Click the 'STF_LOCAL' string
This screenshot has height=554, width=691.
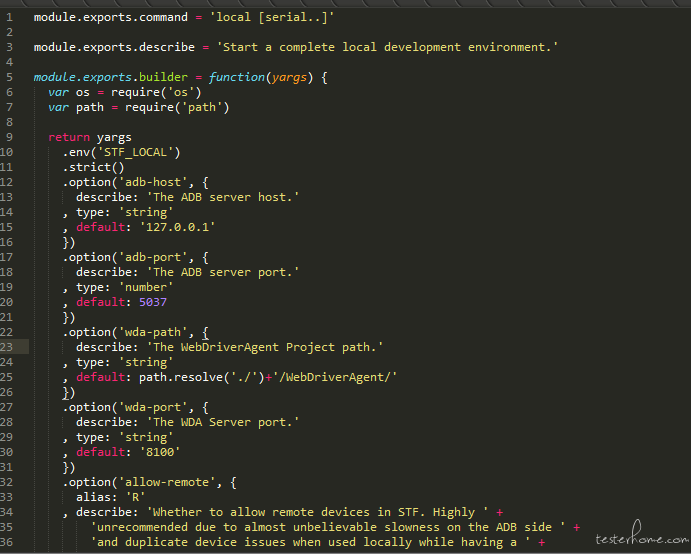(x=135, y=152)
